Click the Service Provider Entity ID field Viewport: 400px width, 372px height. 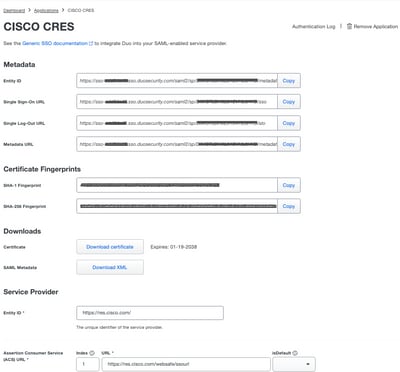(150, 313)
